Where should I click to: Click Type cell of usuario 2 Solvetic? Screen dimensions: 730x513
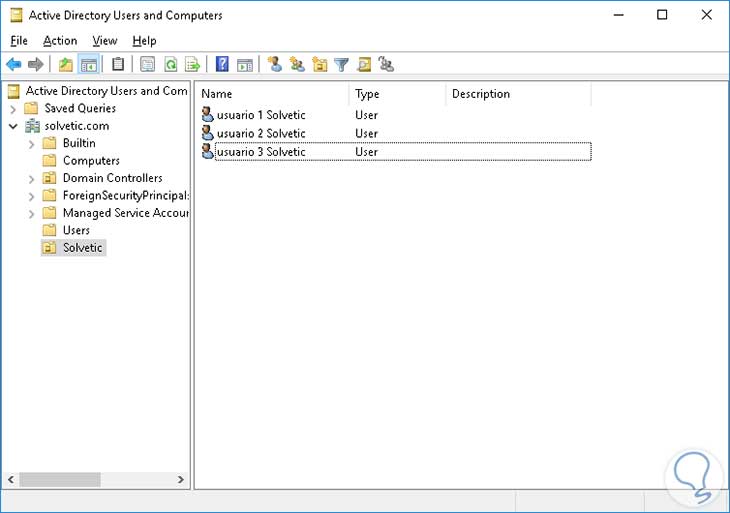[366, 134]
